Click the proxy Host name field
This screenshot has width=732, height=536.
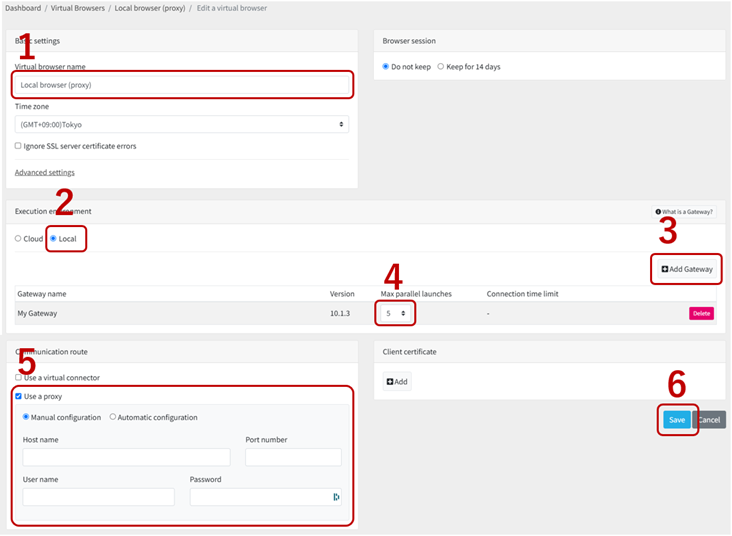tap(127, 457)
